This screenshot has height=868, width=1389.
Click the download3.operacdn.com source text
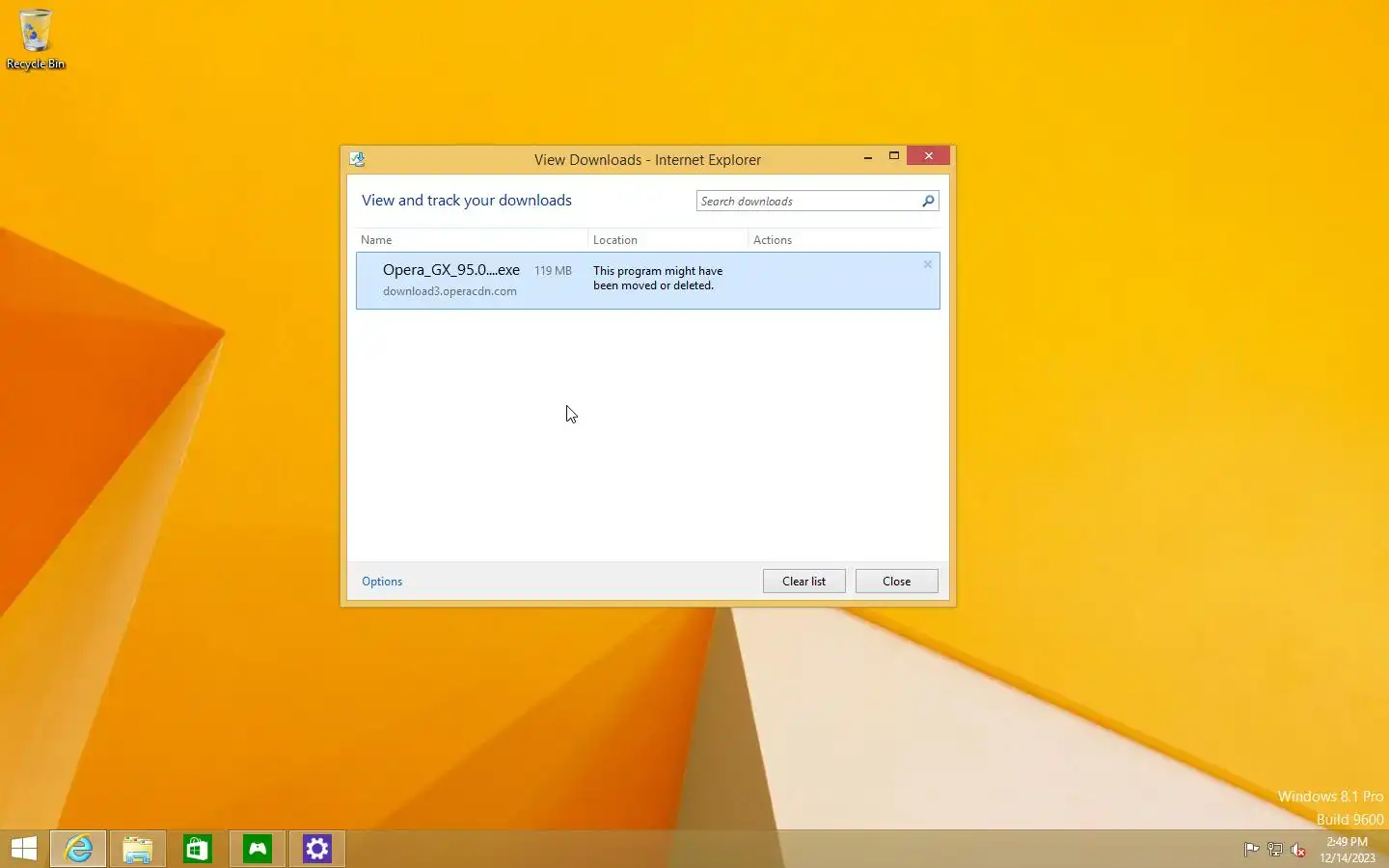click(x=449, y=291)
